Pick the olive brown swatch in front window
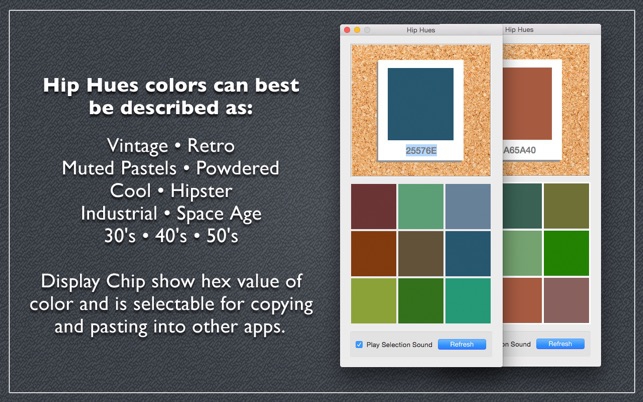 coord(421,254)
